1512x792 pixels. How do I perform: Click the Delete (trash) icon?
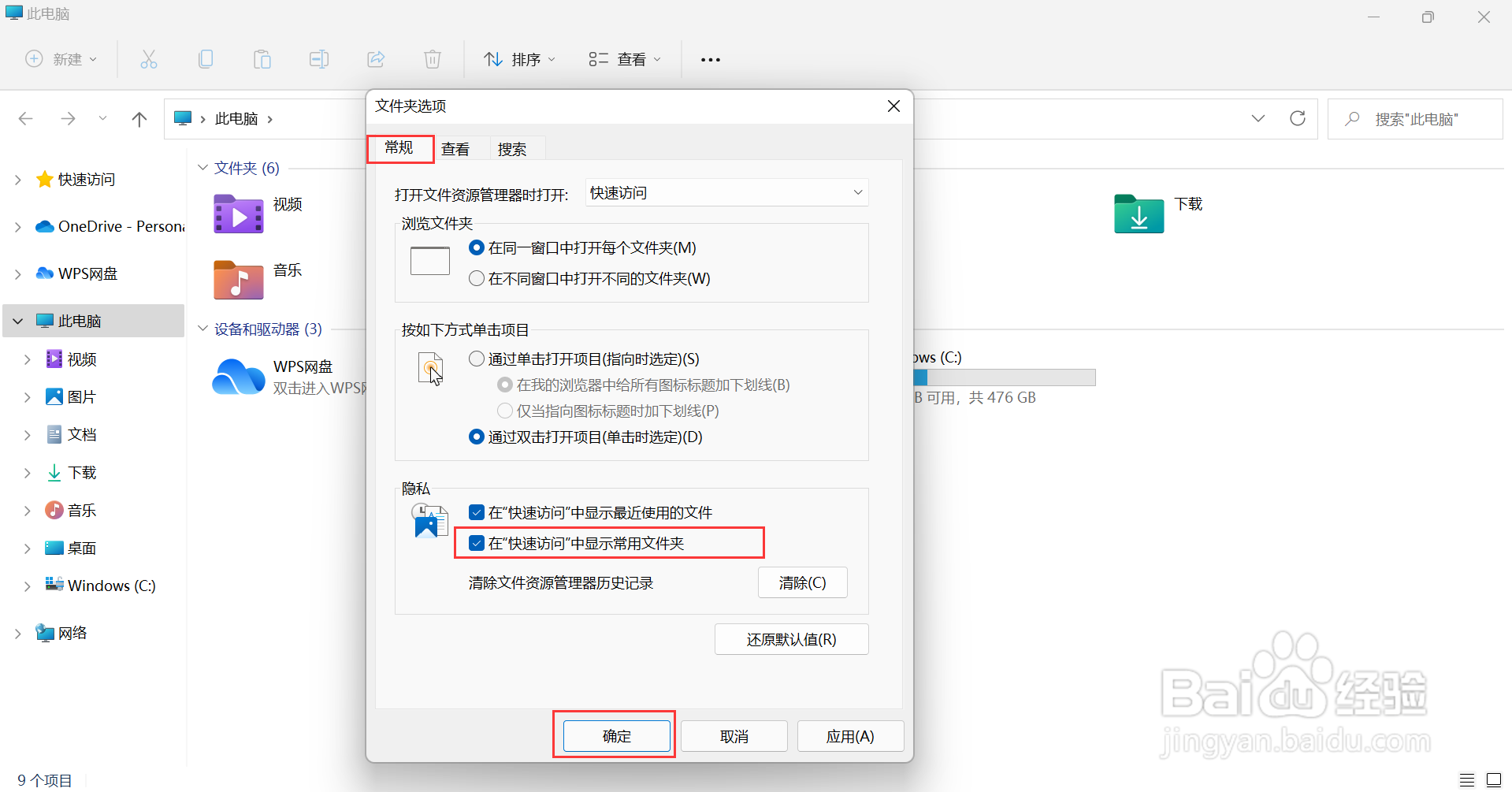(432, 59)
